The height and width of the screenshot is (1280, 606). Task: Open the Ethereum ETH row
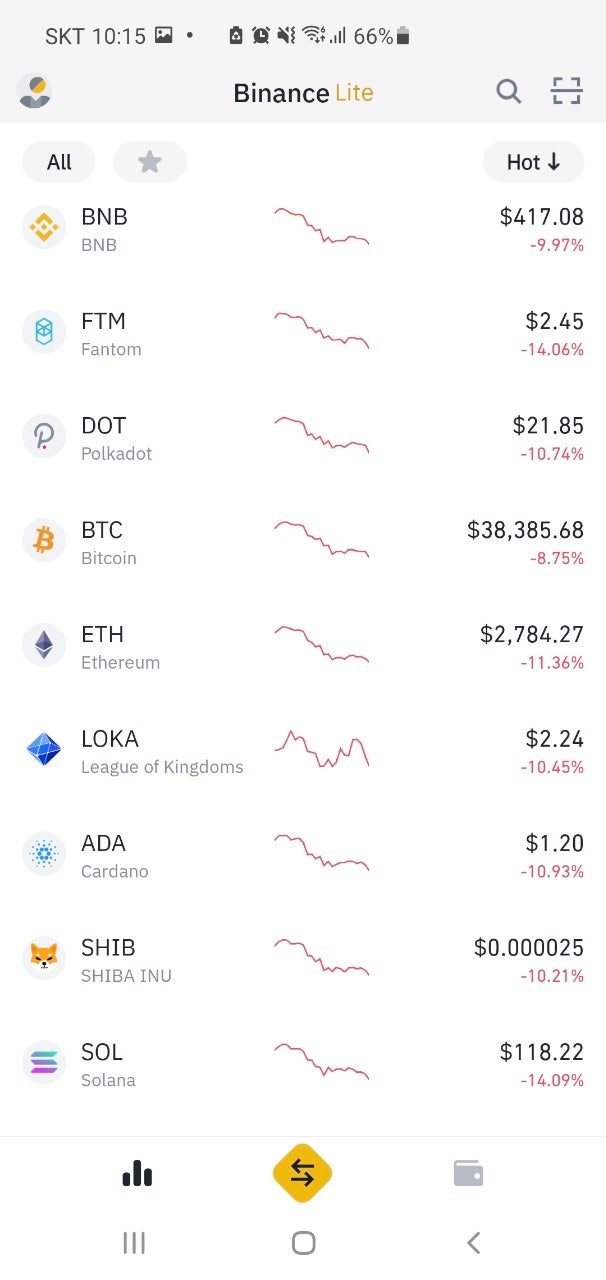point(303,646)
